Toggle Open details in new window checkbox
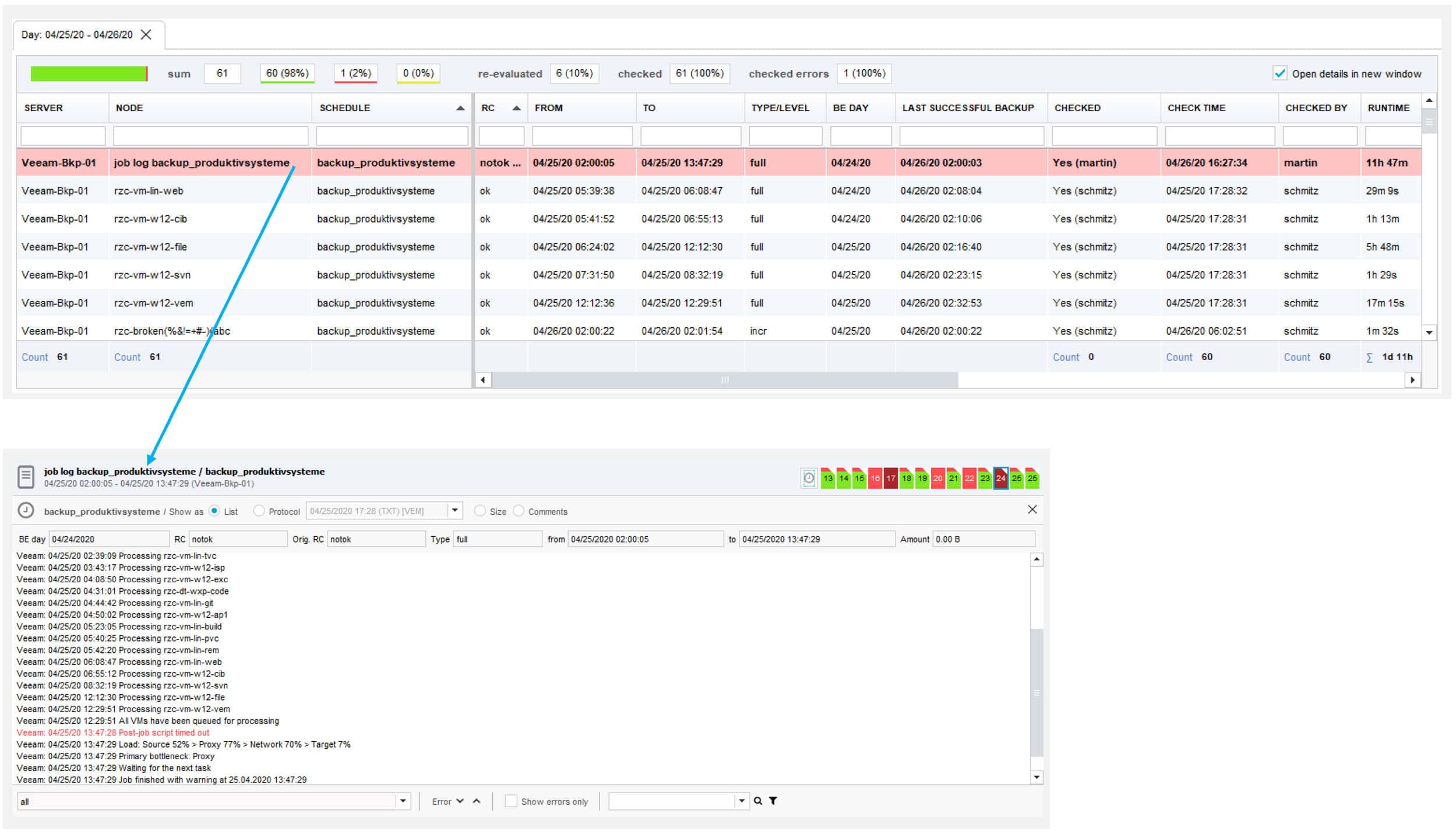This screenshot has height=835, width=1456. click(1279, 73)
